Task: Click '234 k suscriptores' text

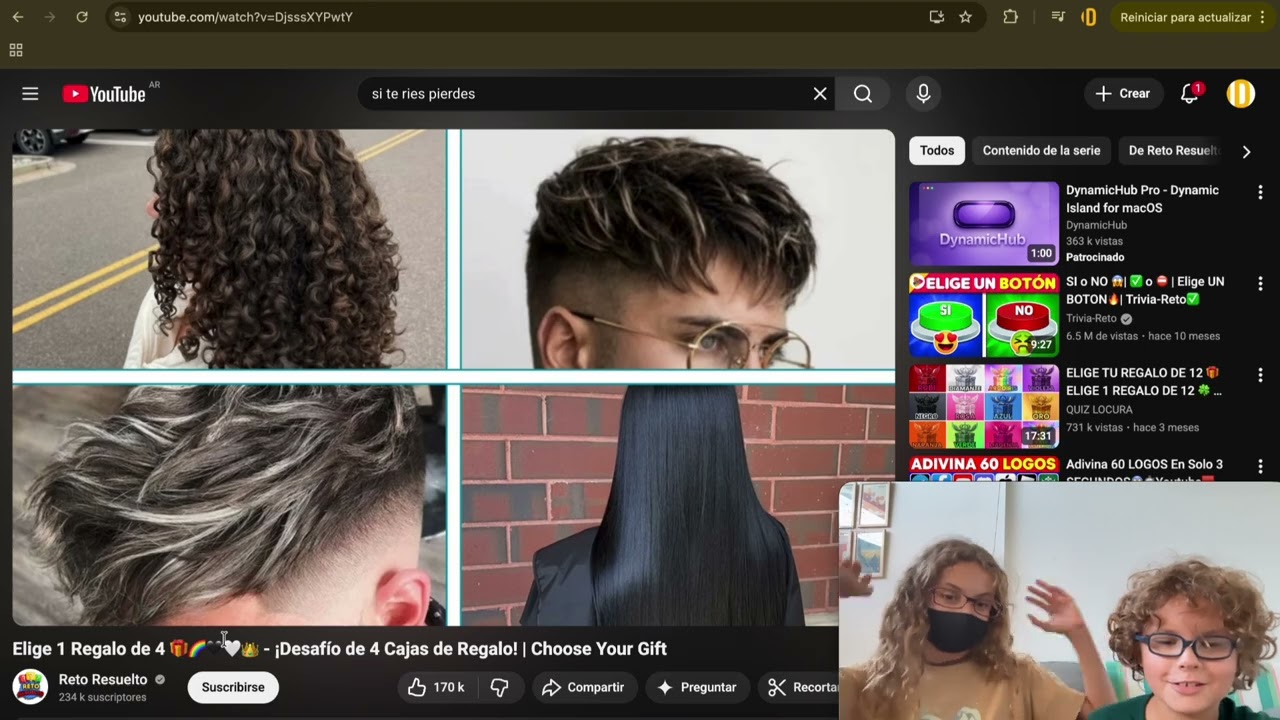Action: [x=102, y=697]
